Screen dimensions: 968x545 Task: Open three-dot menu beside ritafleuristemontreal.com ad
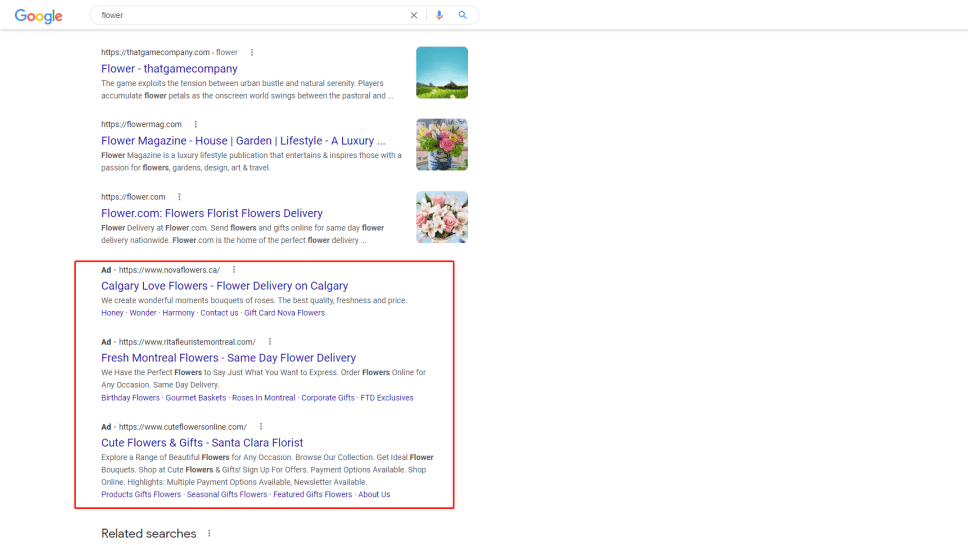pos(270,342)
